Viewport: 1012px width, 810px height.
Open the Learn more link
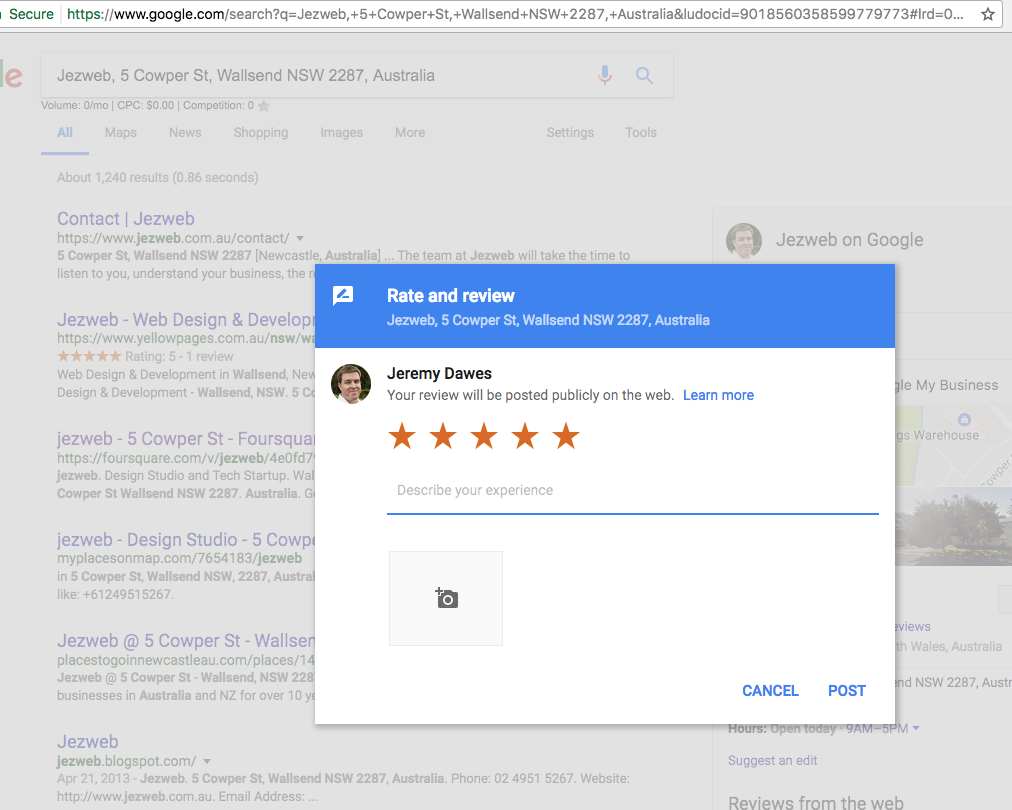click(x=718, y=395)
